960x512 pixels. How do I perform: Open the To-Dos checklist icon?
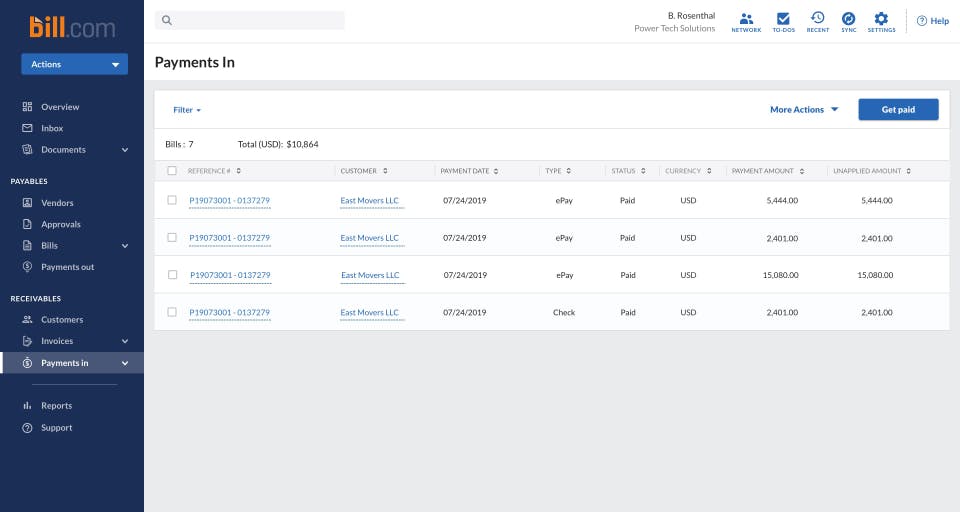click(783, 19)
